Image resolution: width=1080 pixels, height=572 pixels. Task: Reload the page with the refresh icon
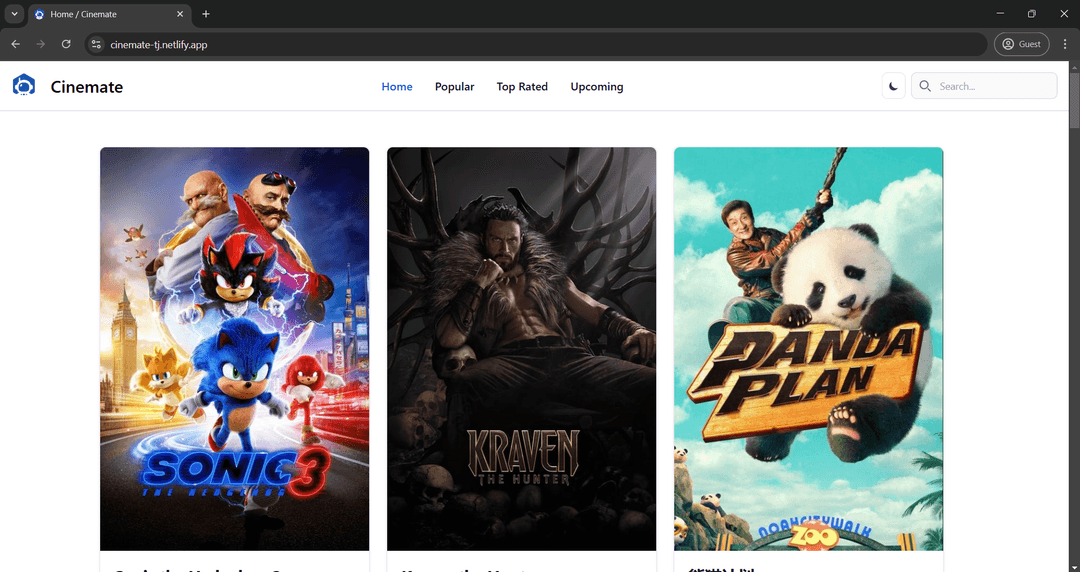66,44
